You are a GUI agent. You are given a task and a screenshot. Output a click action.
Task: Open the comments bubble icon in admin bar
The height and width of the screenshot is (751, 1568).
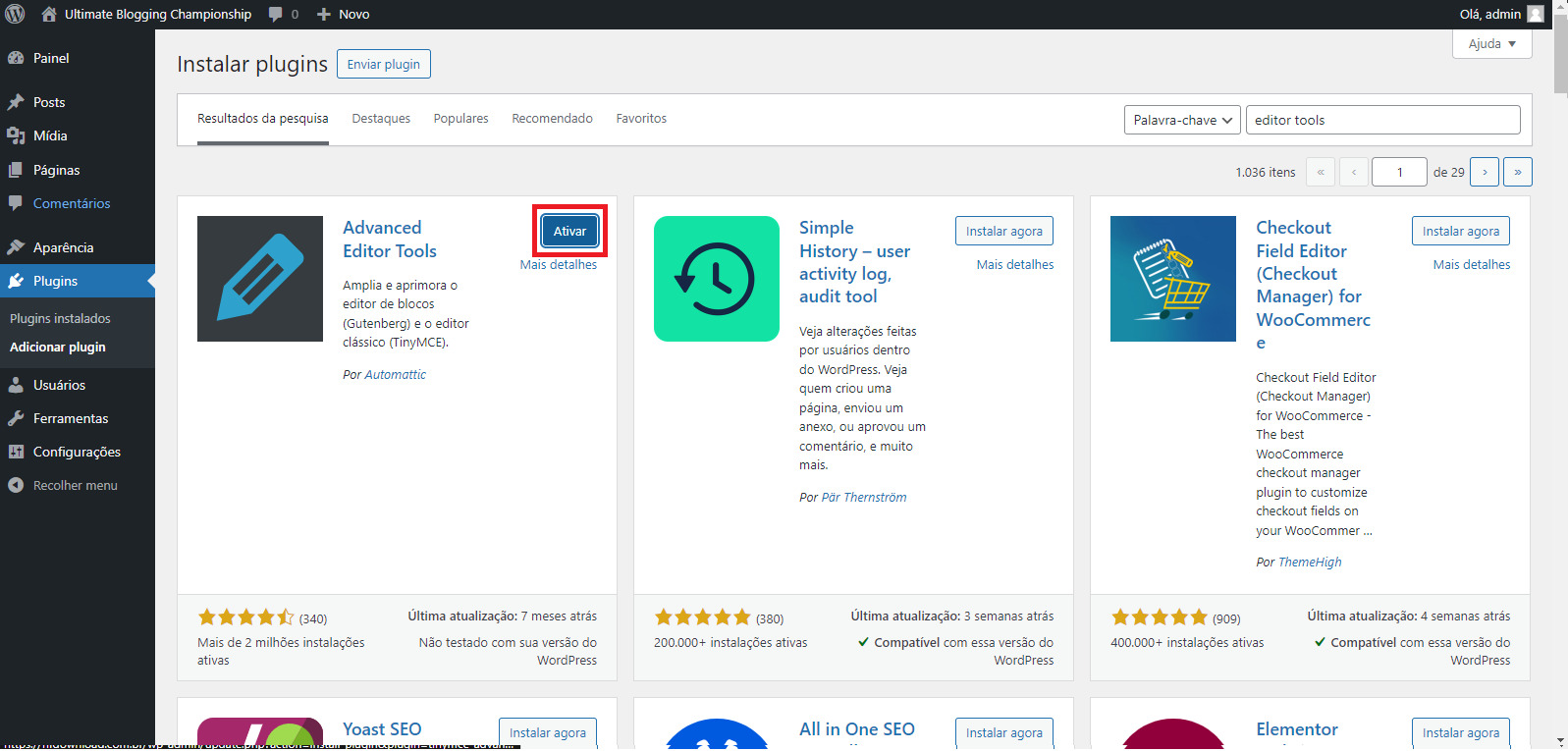(276, 15)
